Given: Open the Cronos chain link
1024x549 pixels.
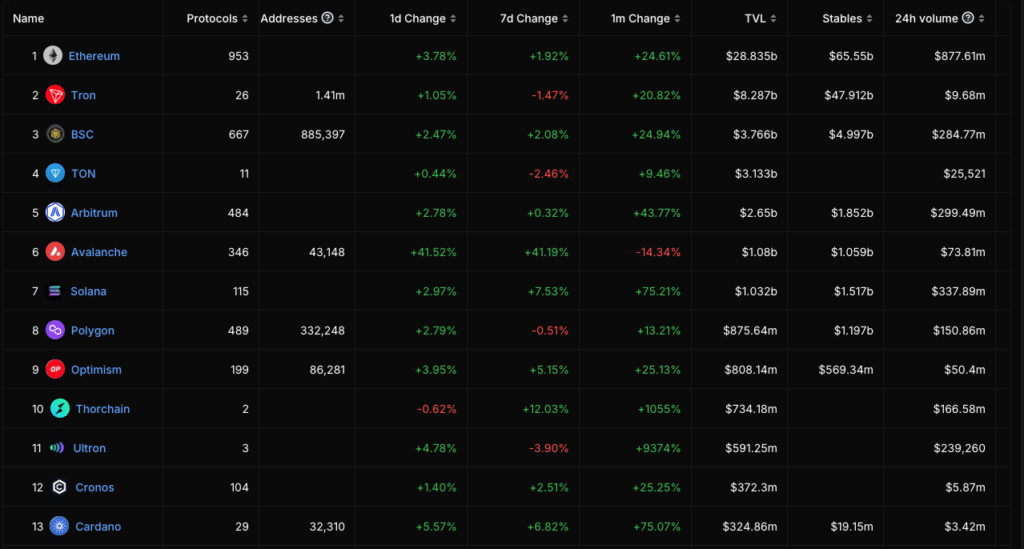Looking at the screenshot, I should pos(94,488).
